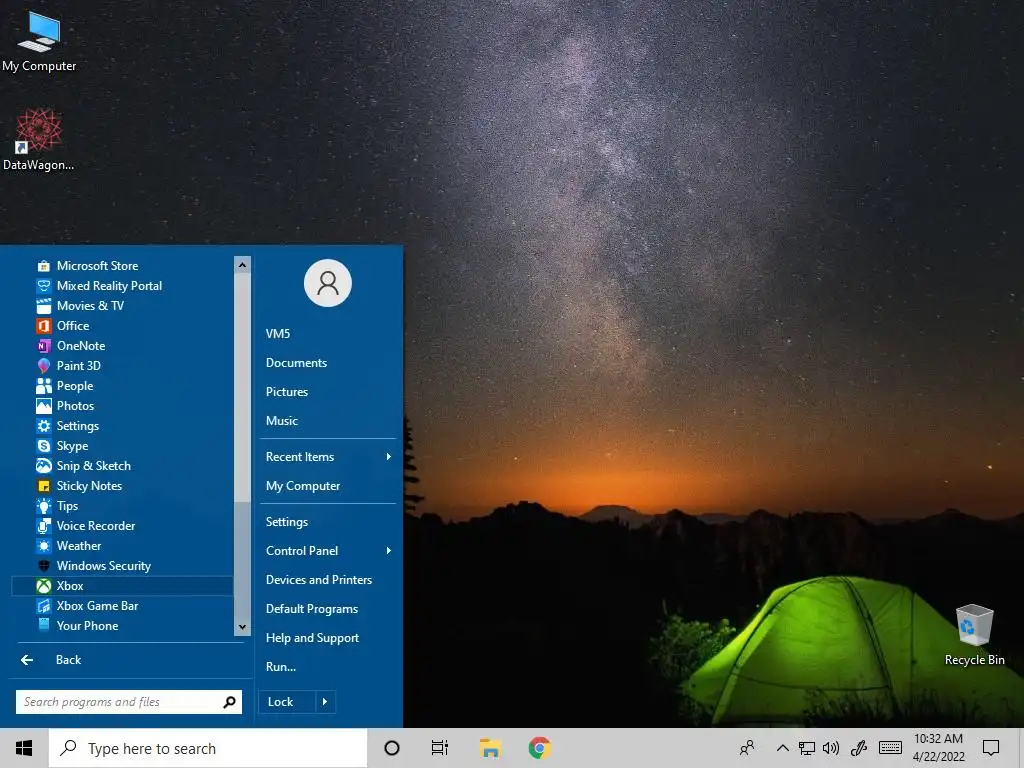Open the Weather app

point(122,545)
